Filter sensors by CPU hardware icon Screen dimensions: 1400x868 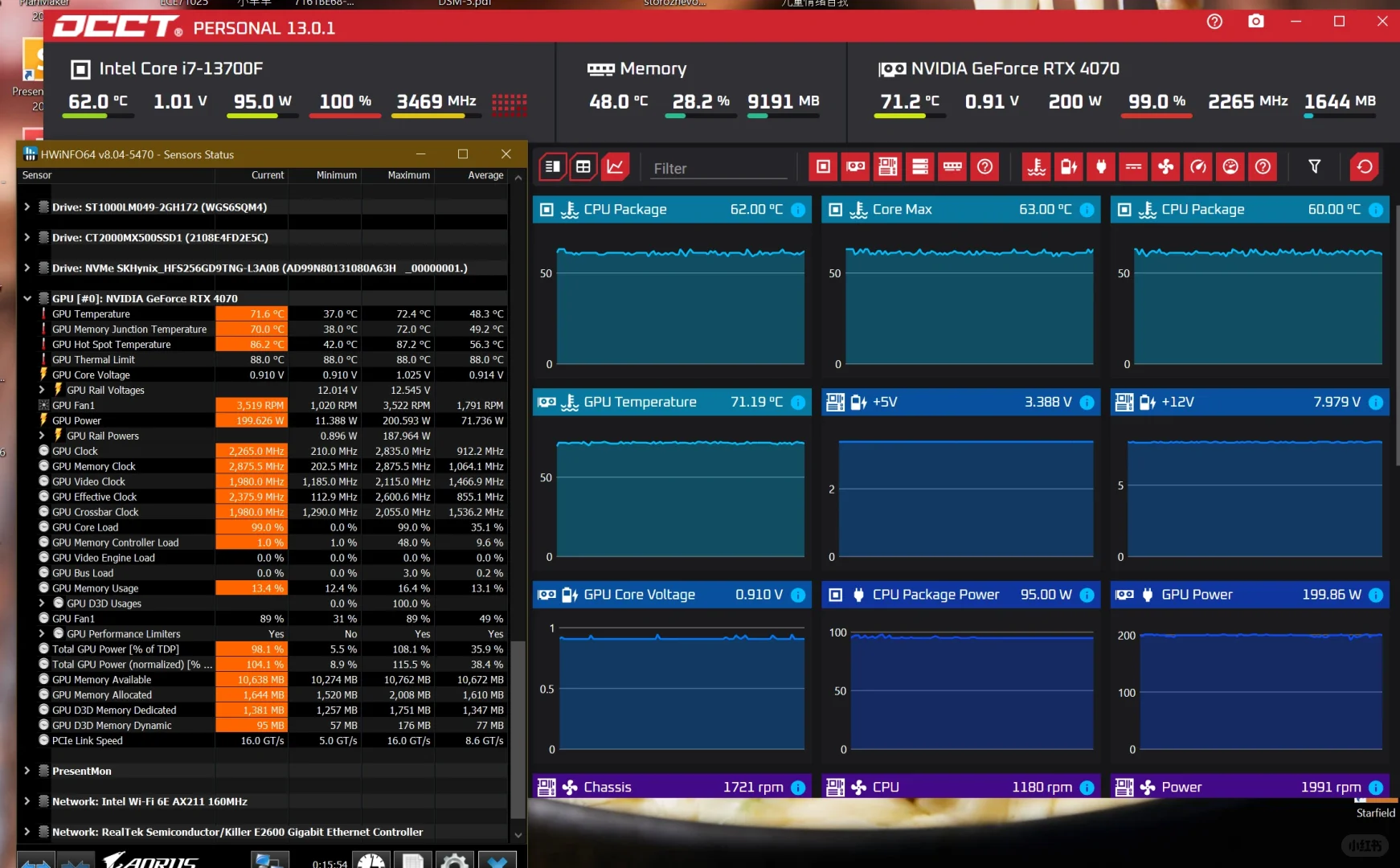point(823,166)
